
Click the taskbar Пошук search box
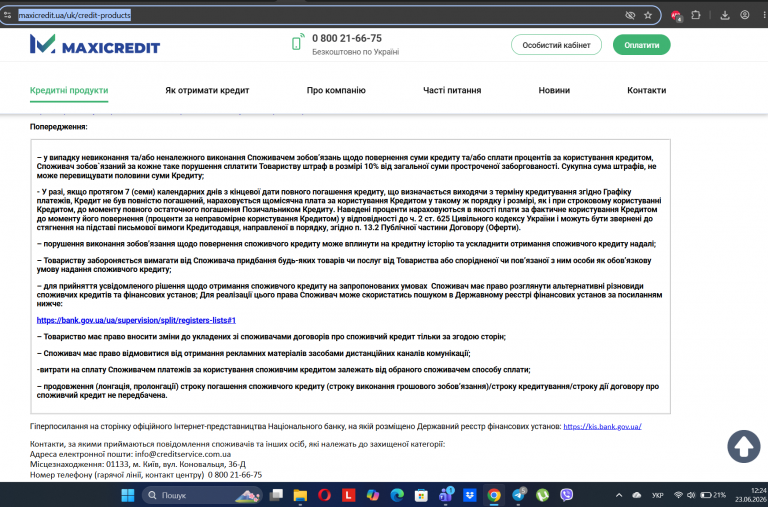tap(202, 495)
